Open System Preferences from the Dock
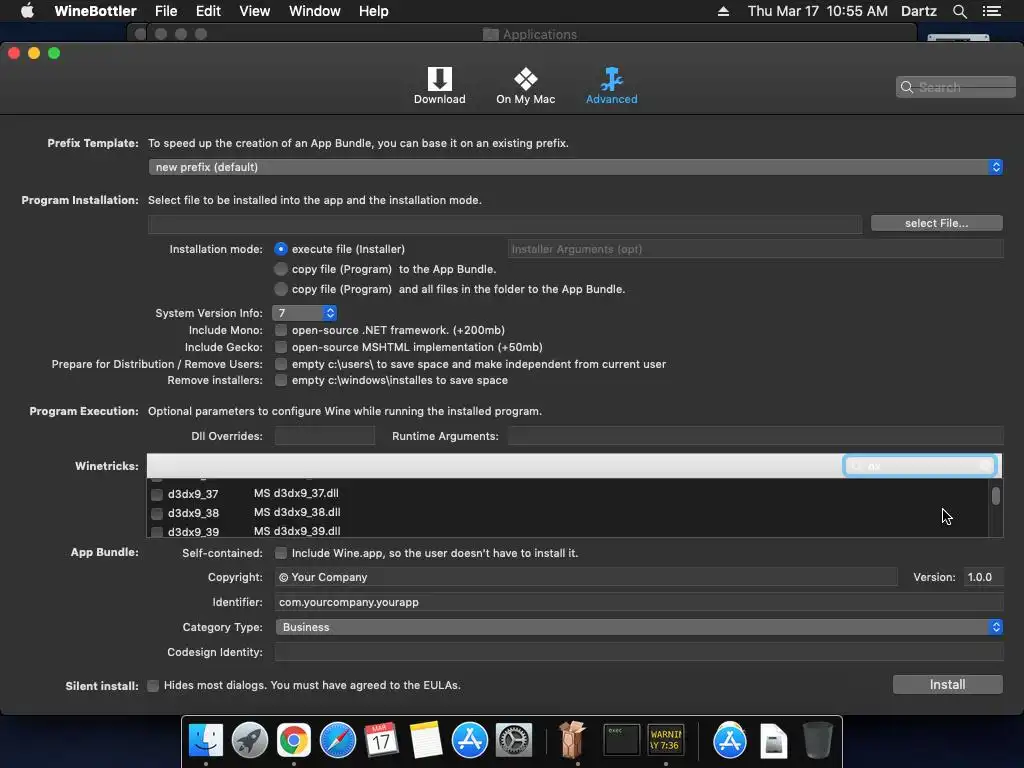1024x768 pixels. [514, 740]
